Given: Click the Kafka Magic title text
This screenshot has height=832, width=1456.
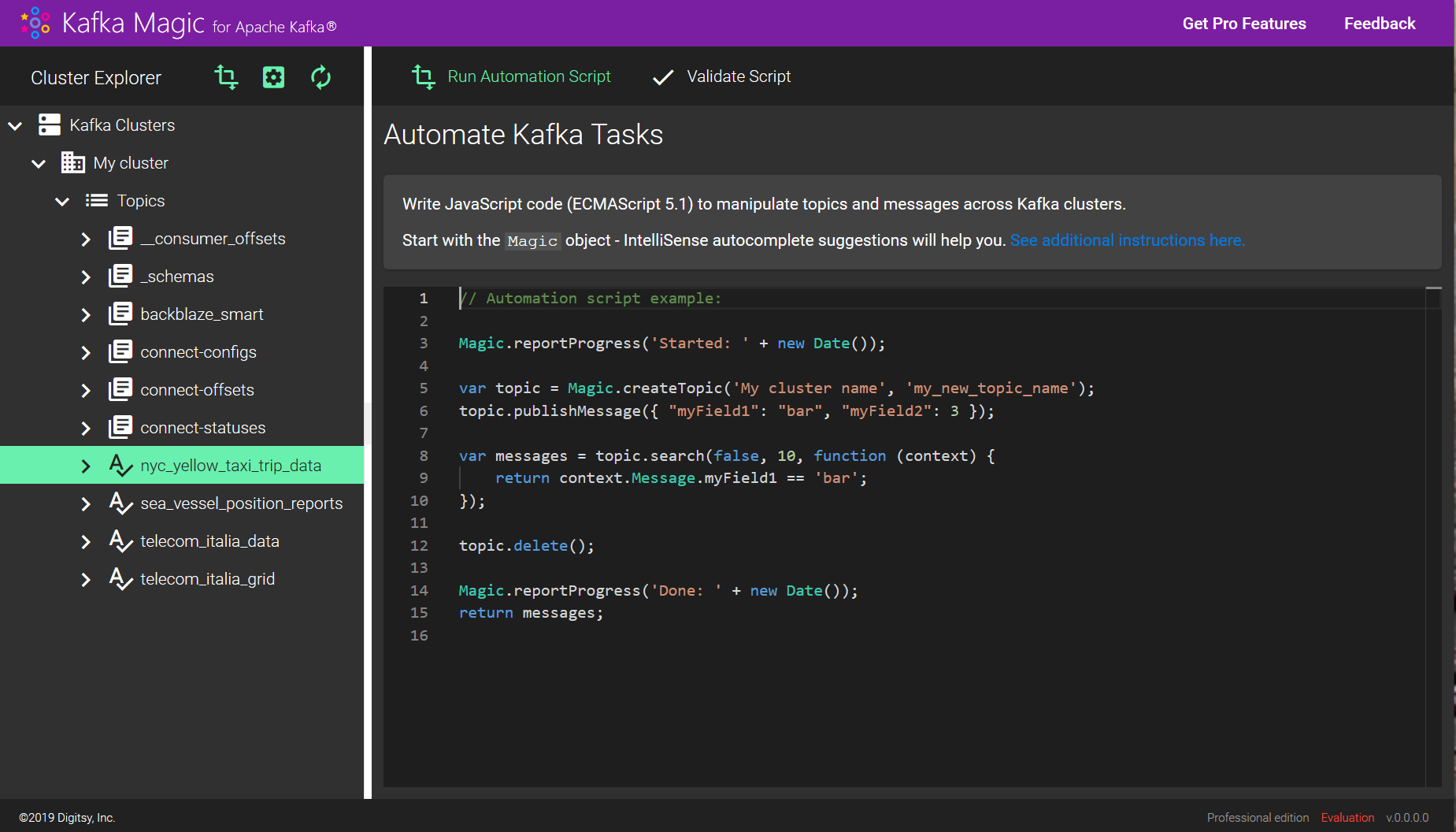Looking at the screenshot, I should (x=133, y=23).
